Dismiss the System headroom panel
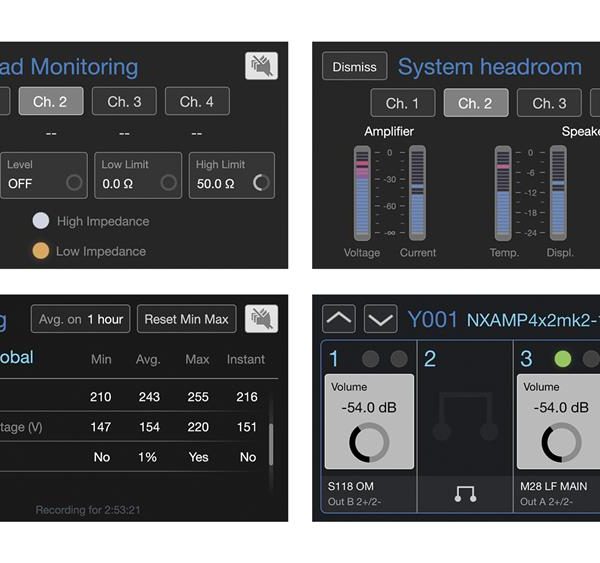Screen dimensions: 600x563 point(354,67)
